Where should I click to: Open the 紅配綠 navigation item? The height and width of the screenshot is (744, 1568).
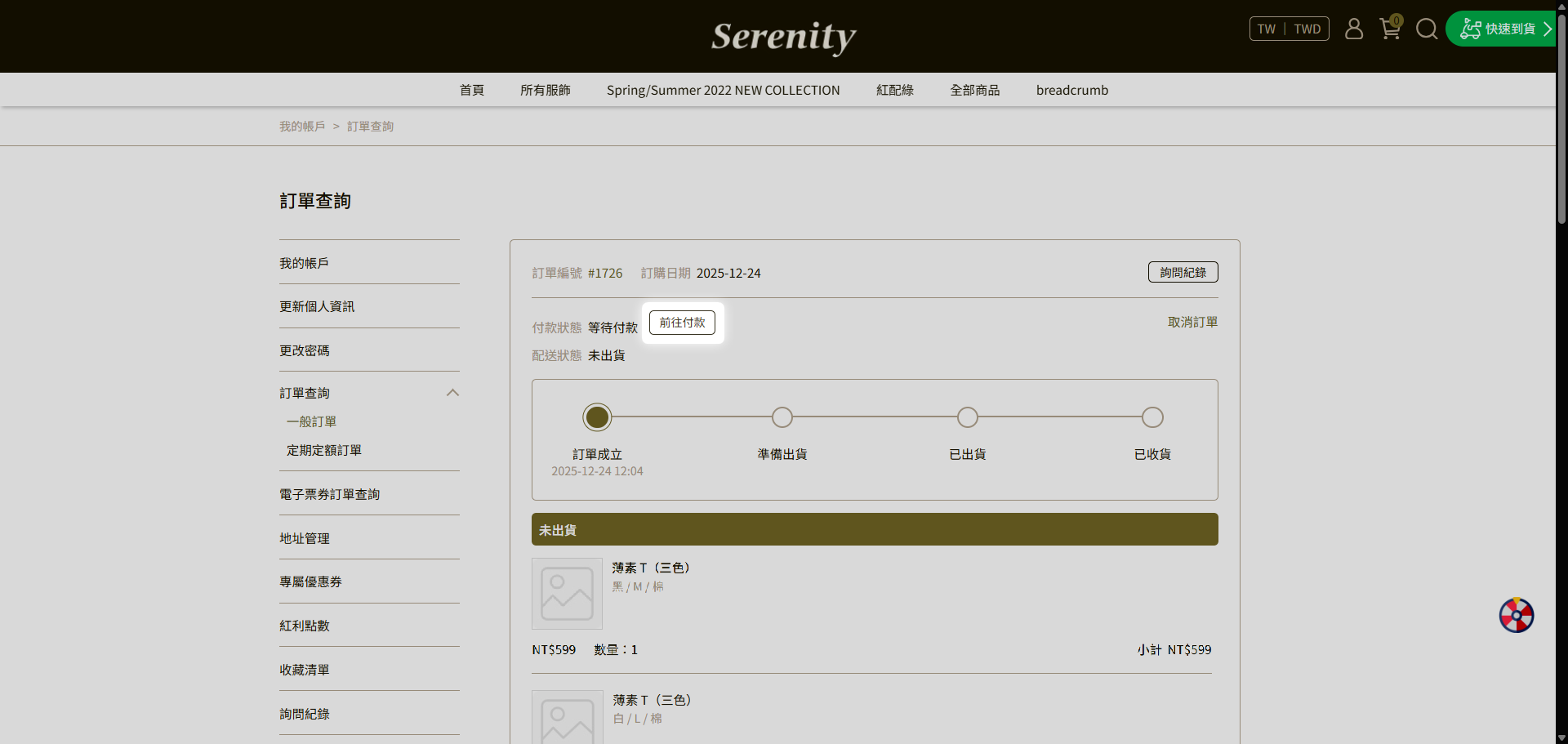[x=894, y=90]
